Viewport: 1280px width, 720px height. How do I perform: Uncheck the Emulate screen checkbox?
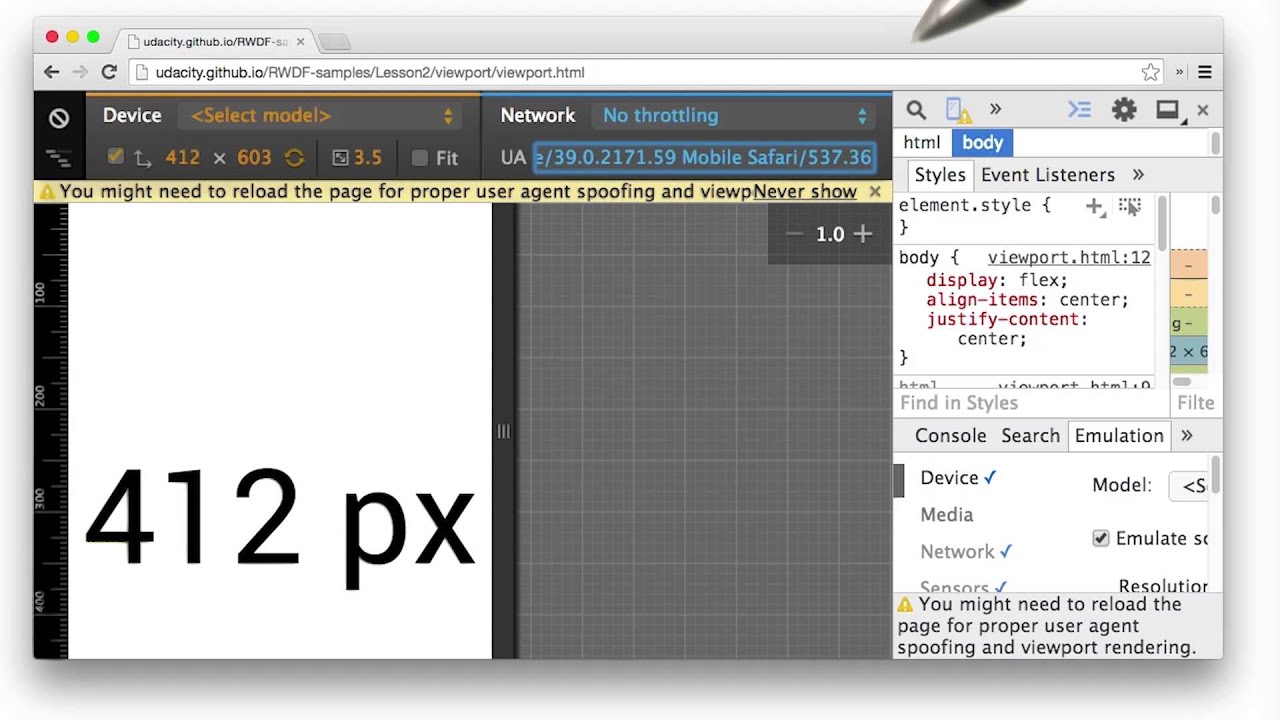click(1101, 538)
